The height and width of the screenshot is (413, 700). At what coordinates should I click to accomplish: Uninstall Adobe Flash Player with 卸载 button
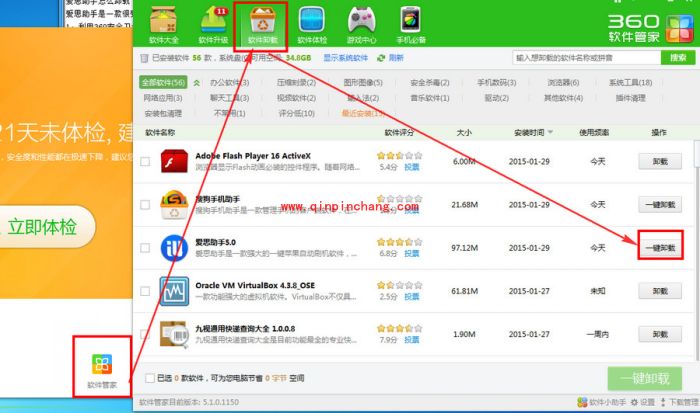tap(660, 161)
